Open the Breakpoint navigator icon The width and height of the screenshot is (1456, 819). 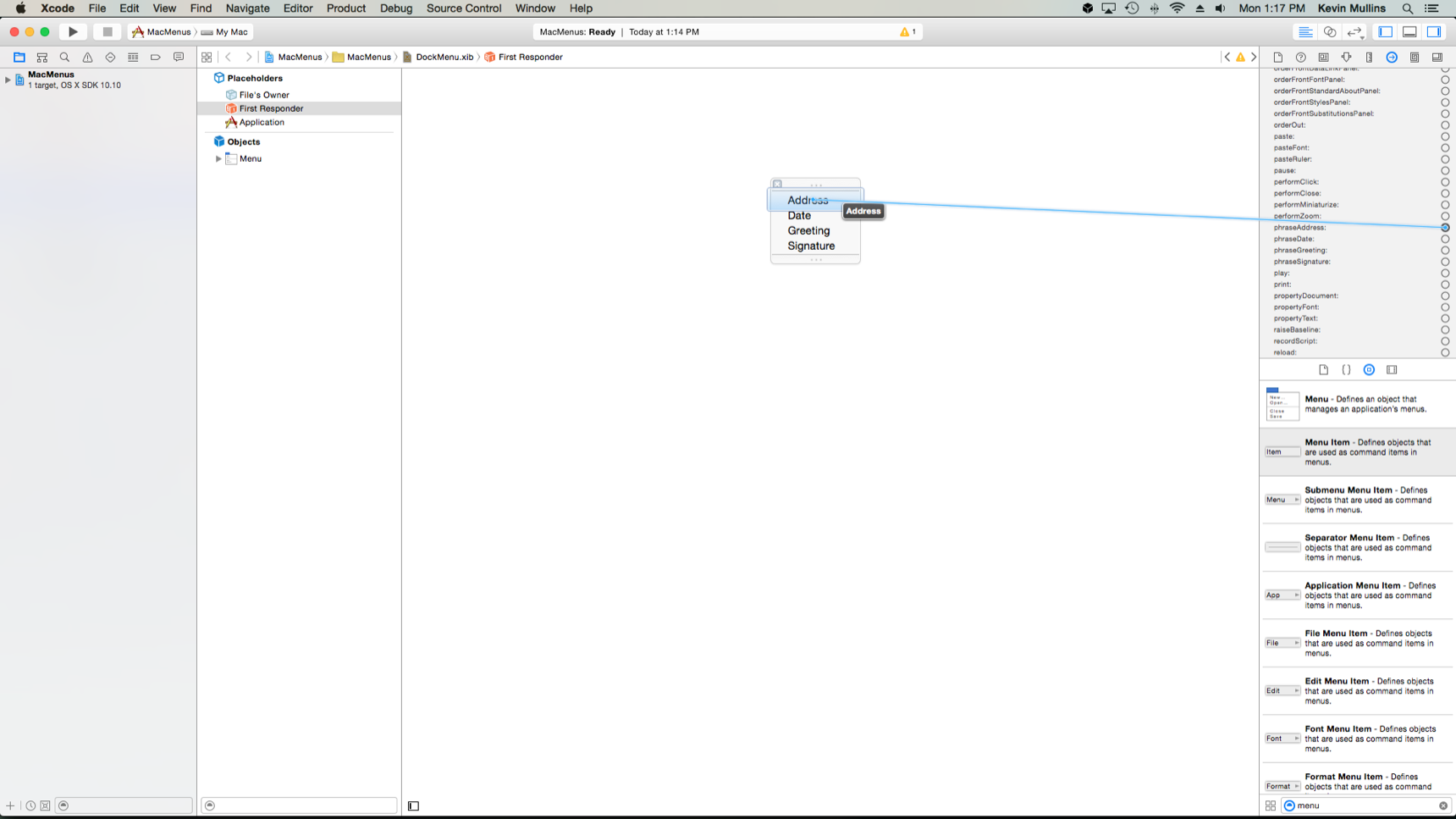tap(156, 58)
